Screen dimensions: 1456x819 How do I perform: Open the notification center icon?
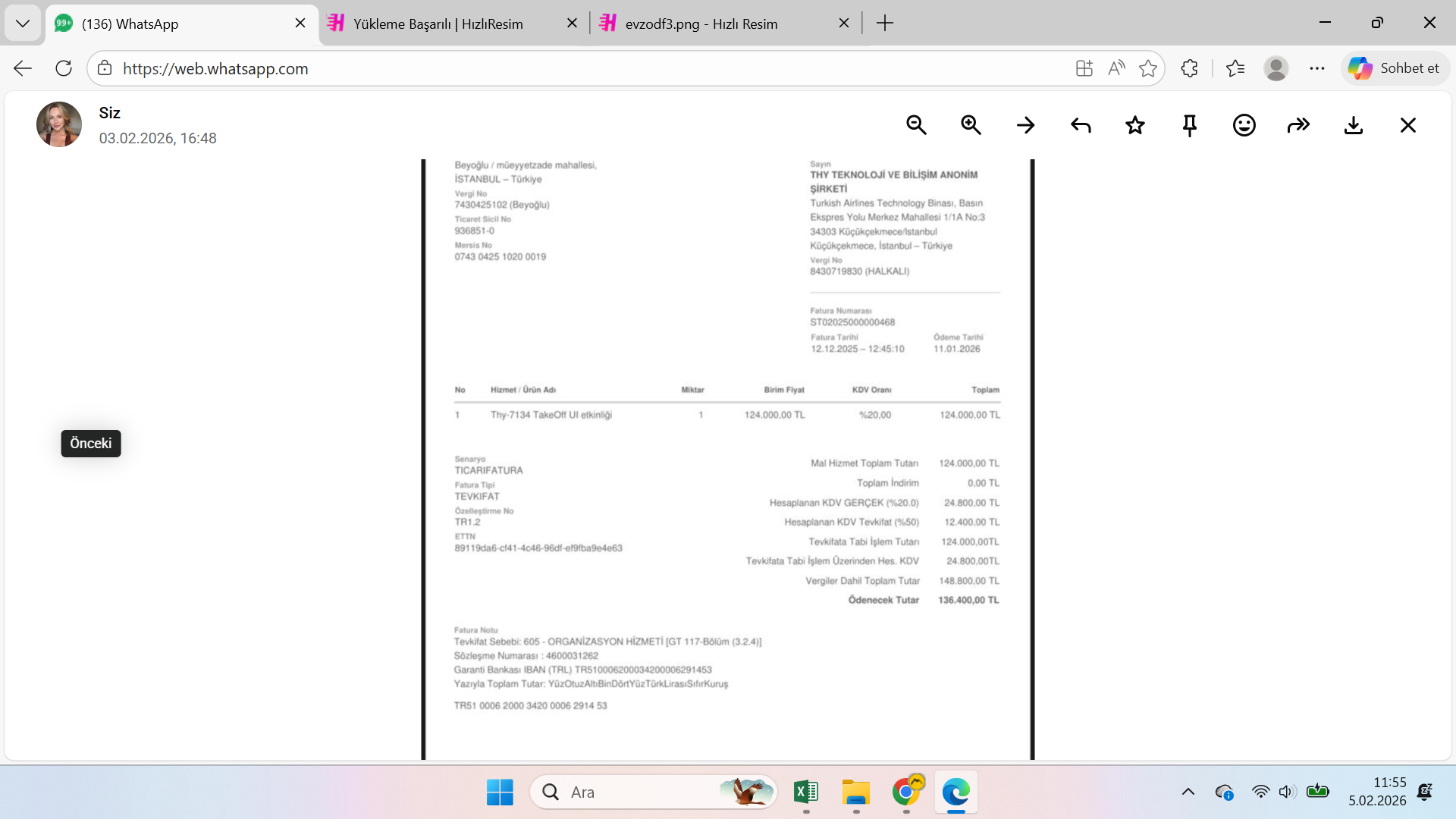point(1425,792)
